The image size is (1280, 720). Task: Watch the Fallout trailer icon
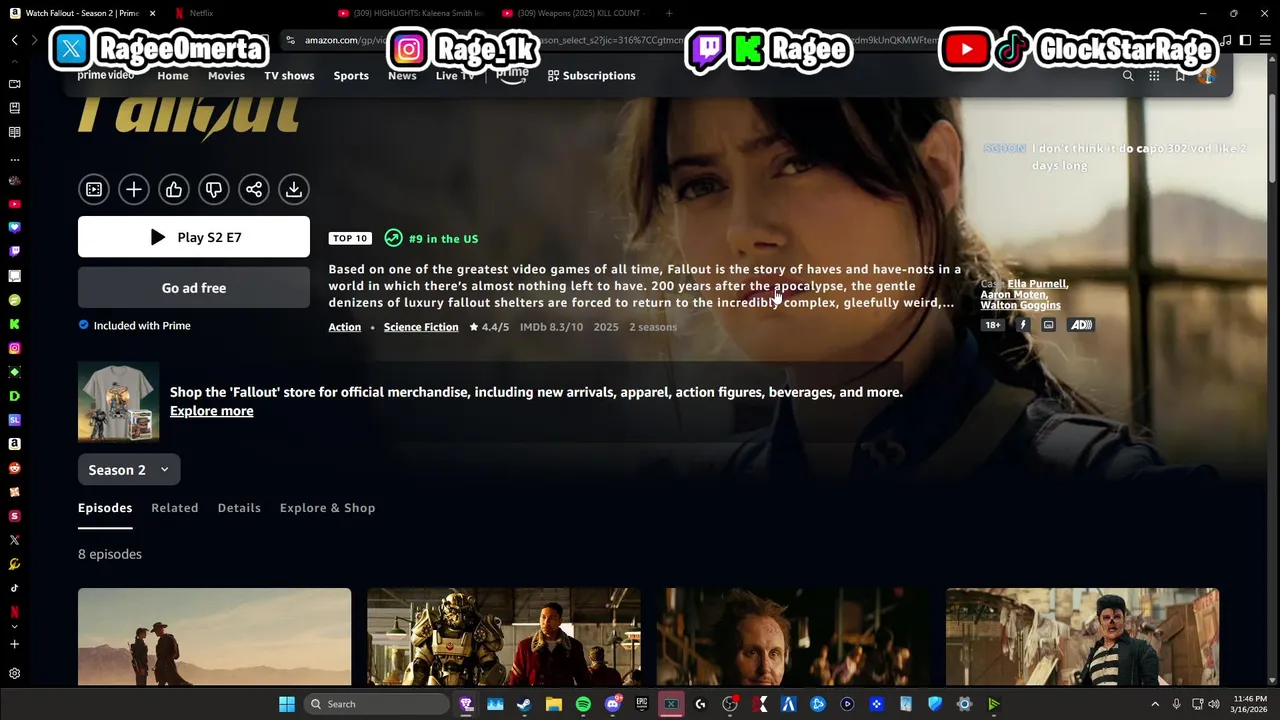[x=94, y=189]
